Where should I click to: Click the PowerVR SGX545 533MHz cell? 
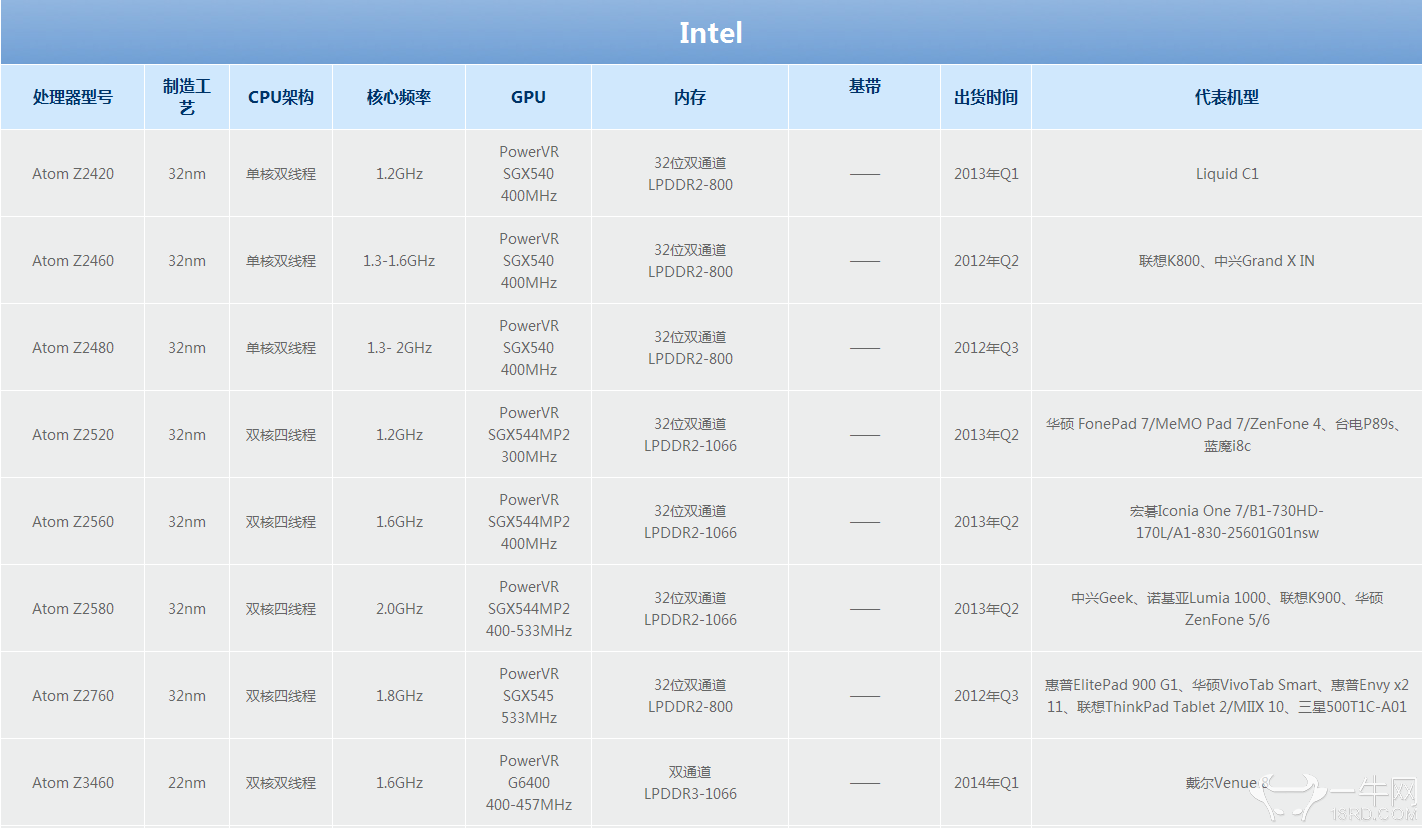[x=528, y=696]
